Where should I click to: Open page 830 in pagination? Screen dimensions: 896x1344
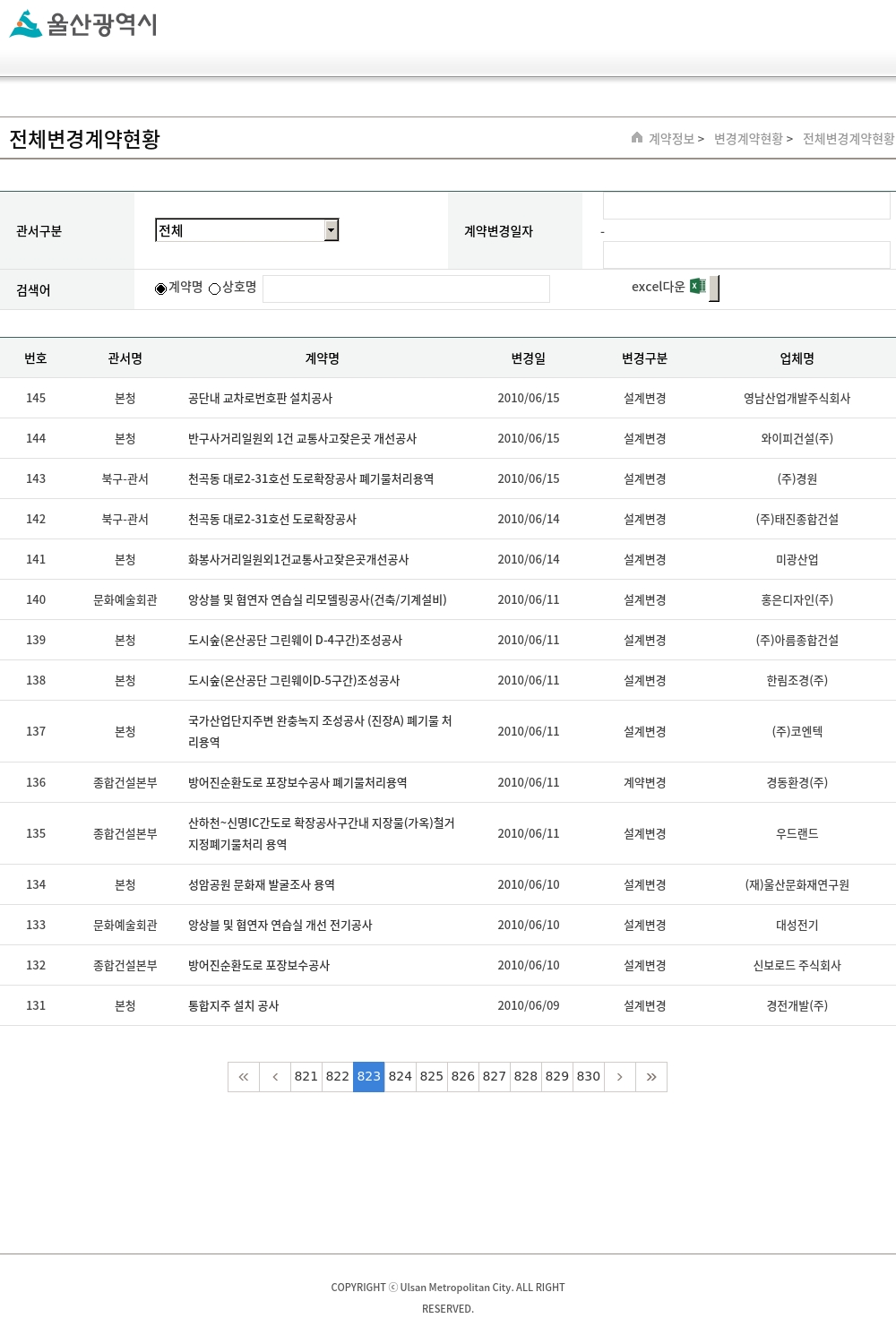coord(589,1077)
